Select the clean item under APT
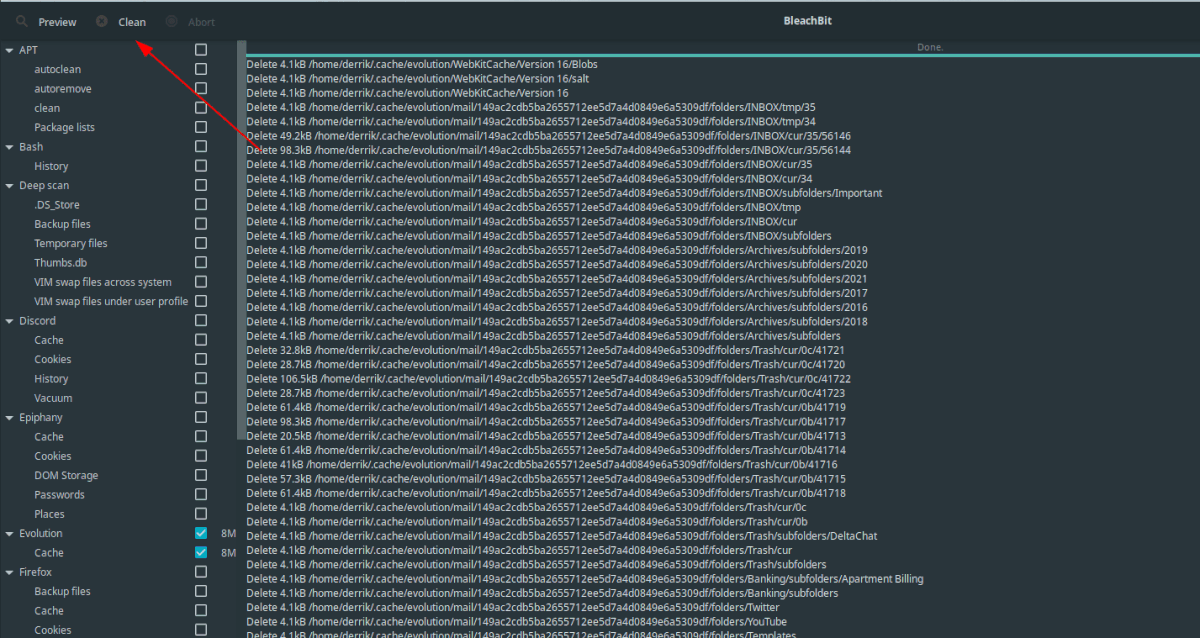Viewport: 1200px width, 638px height. (47, 108)
